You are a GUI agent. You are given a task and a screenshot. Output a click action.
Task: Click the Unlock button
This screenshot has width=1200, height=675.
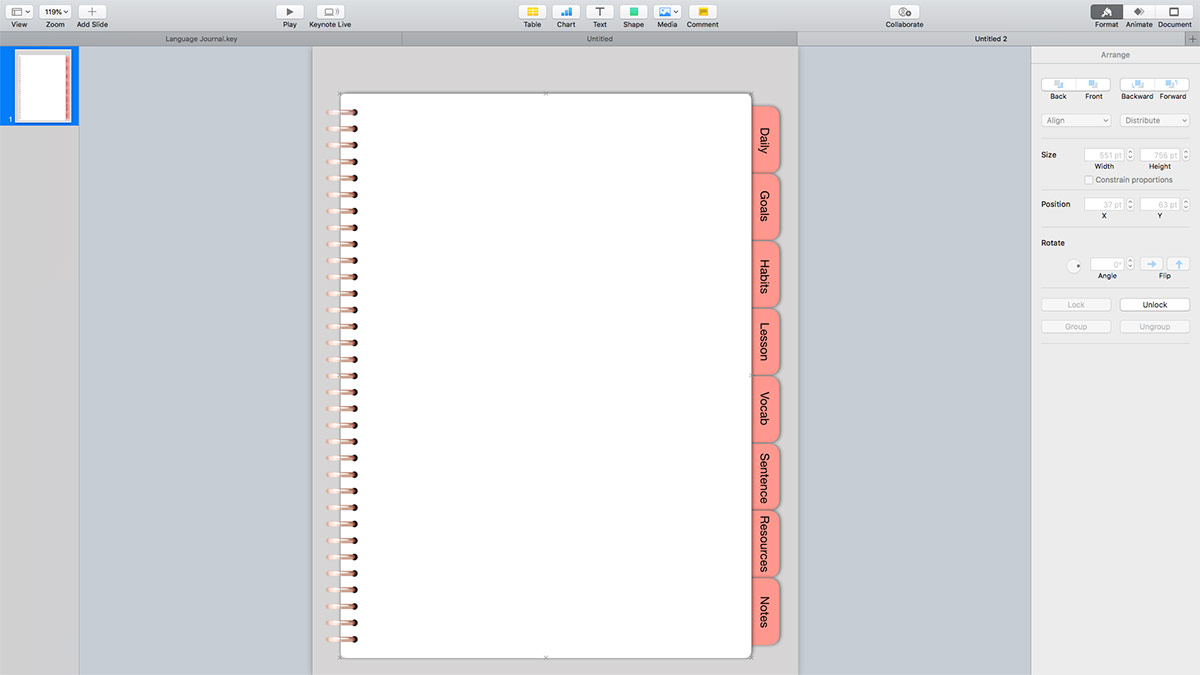pos(1155,305)
